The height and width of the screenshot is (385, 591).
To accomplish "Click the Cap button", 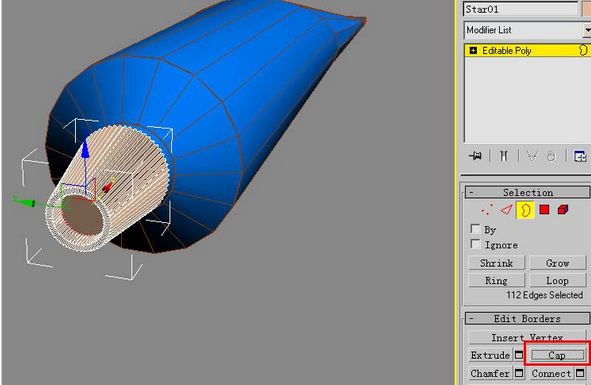I will [557, 355].
